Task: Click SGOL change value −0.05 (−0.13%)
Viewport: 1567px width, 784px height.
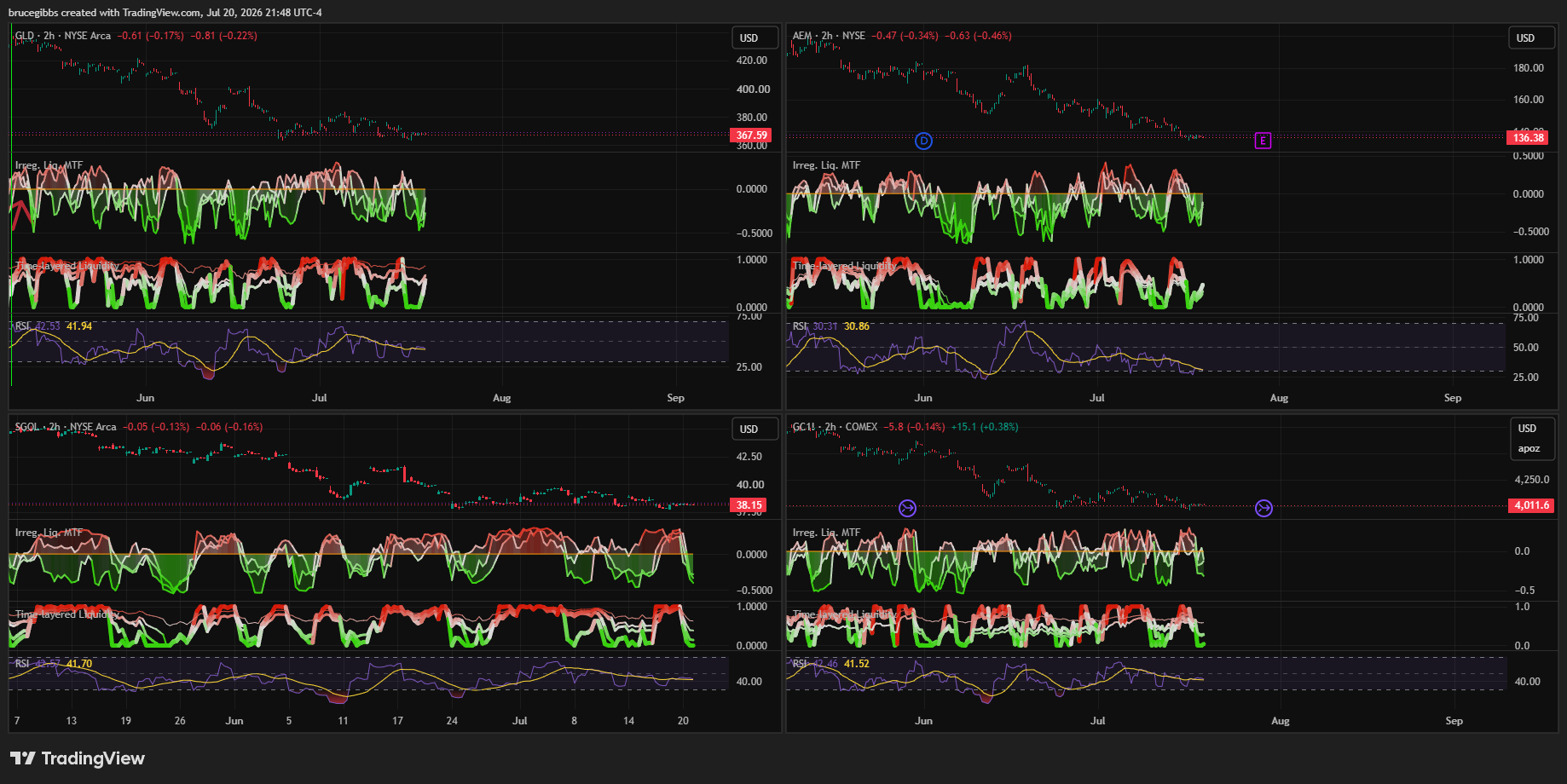Action: [156, 427]
